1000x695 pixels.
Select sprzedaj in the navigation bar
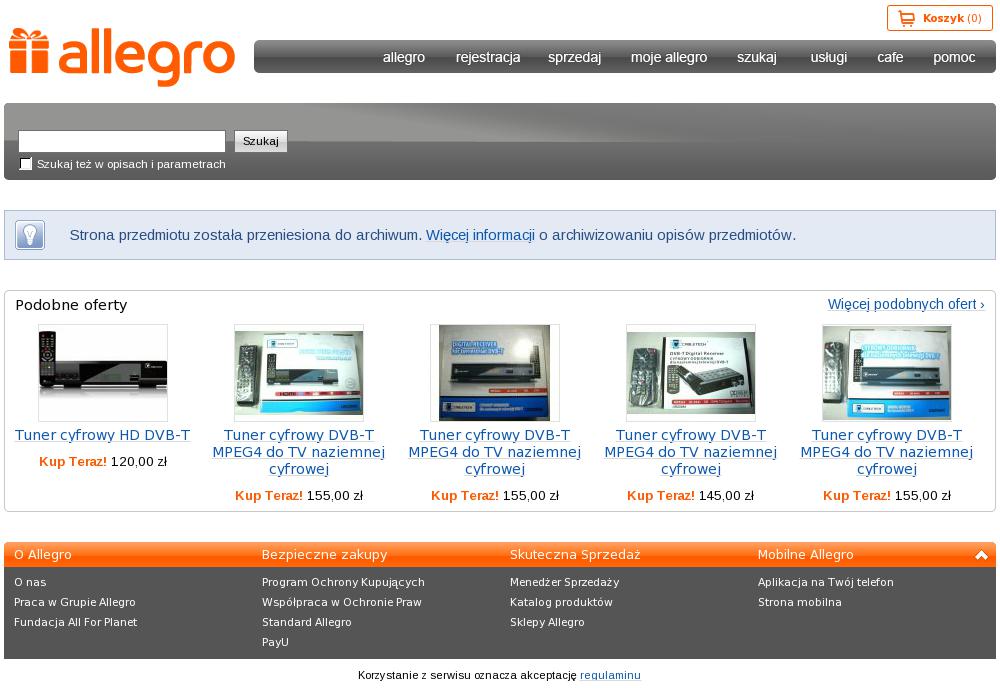574,57
